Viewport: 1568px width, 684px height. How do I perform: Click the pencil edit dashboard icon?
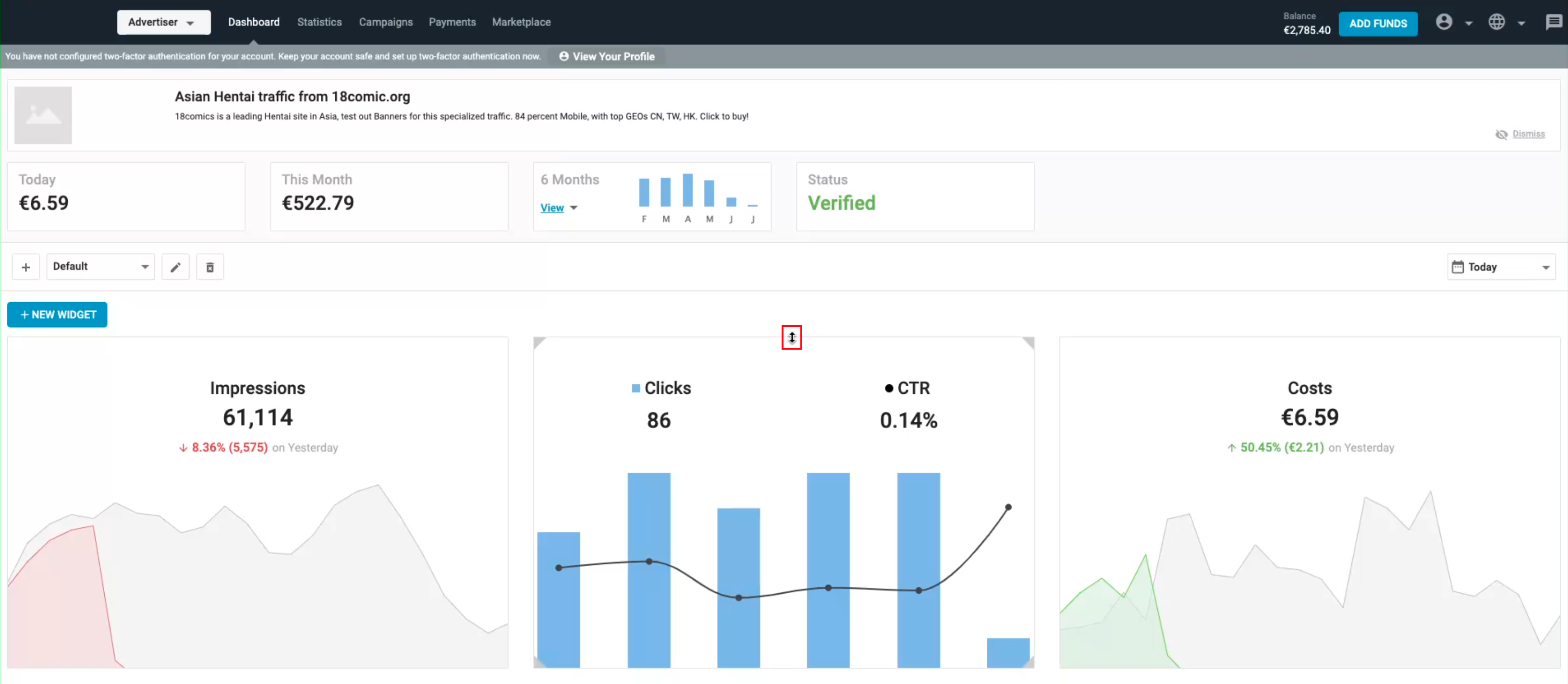(x=175, y=267)
